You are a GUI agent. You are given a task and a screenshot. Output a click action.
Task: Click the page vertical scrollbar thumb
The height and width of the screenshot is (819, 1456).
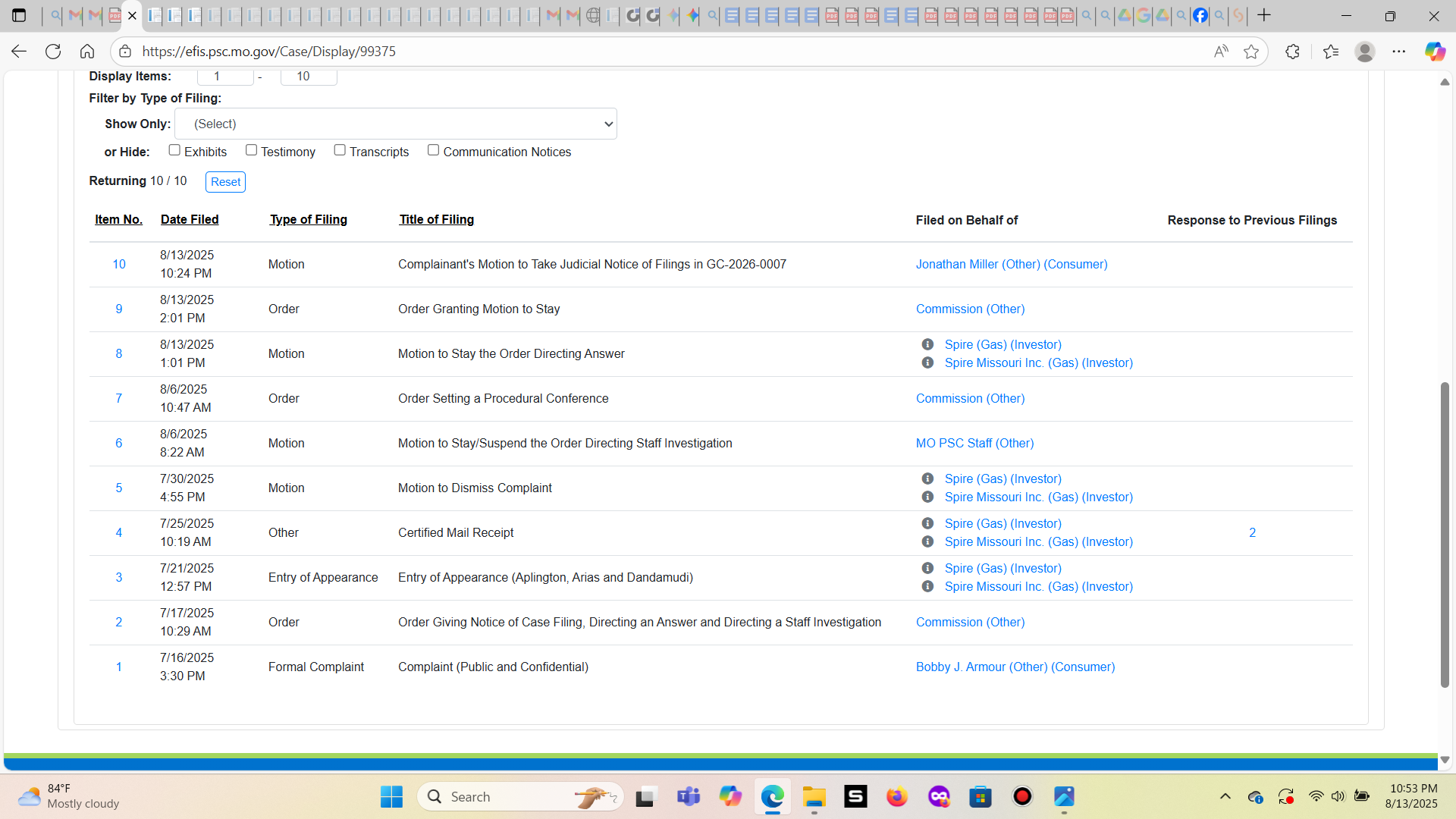pos(1445,535)
